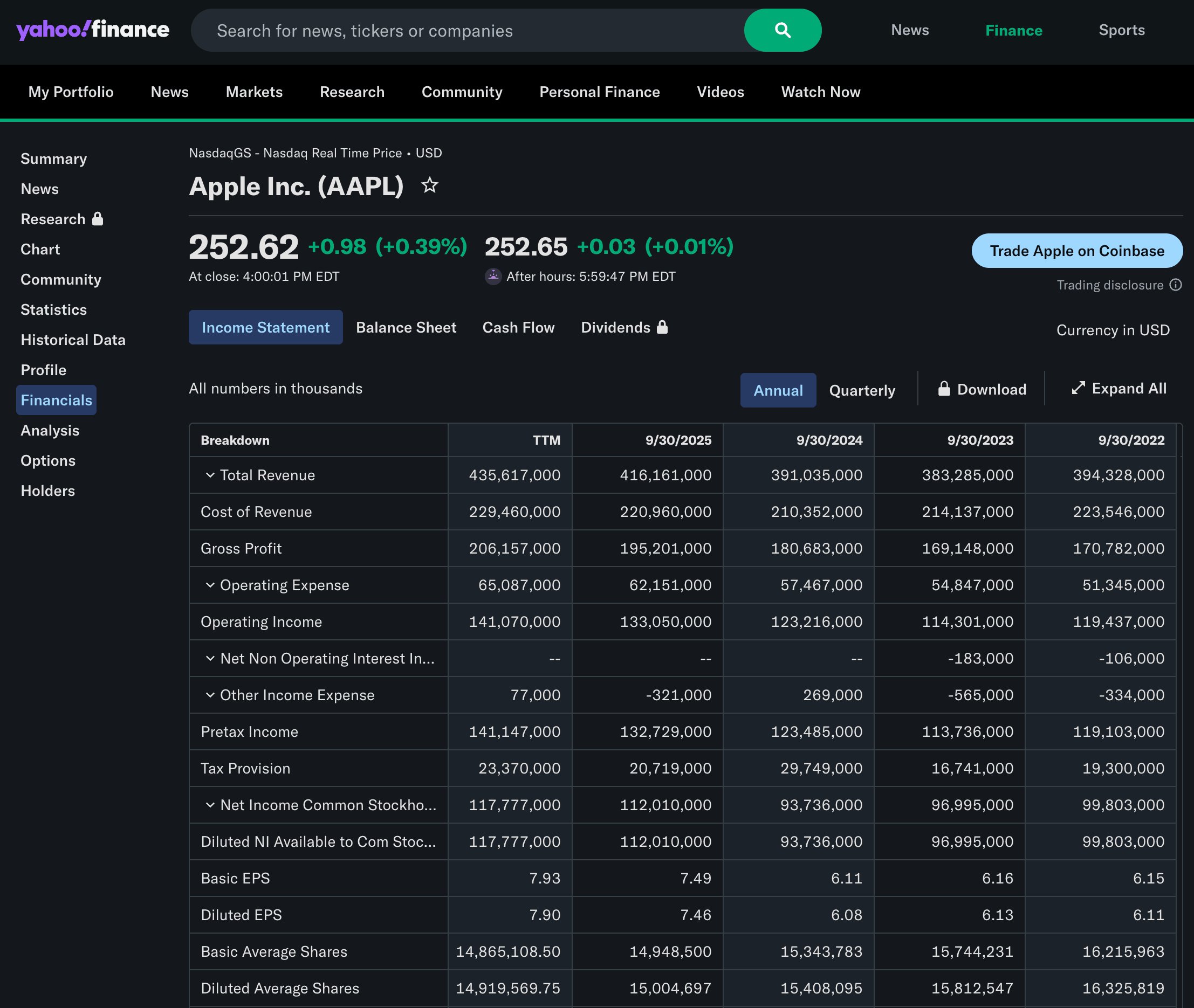Image resolution: width=1194 pixels, height=1008 pixels.
Task: Click the trading disclosure info icon
Action: tap(1176, 285)
